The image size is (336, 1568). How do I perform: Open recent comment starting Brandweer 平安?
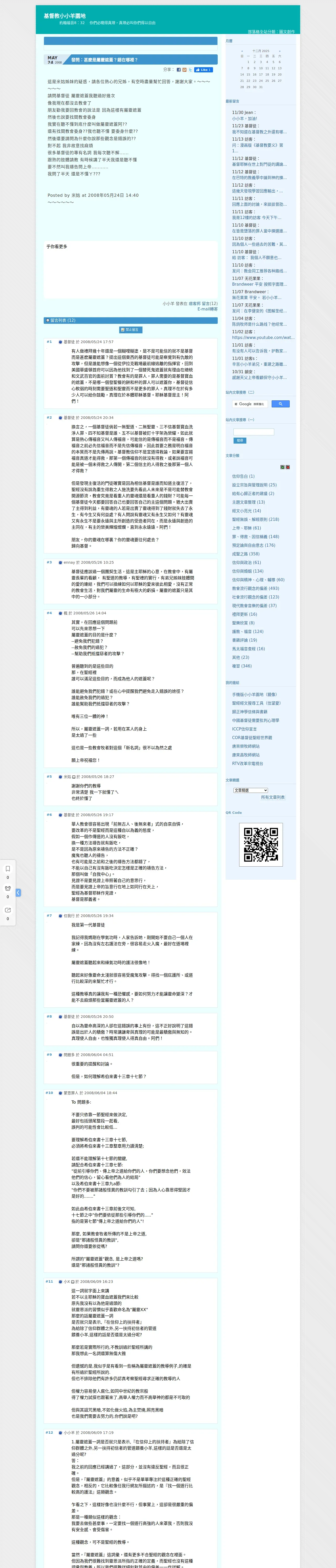pyautogui.click(x=259, y=284)
